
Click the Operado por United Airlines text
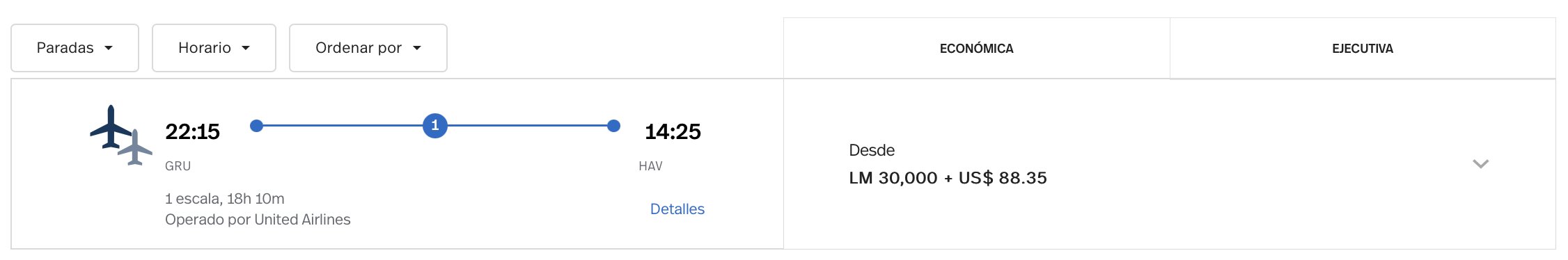[258, 220]
